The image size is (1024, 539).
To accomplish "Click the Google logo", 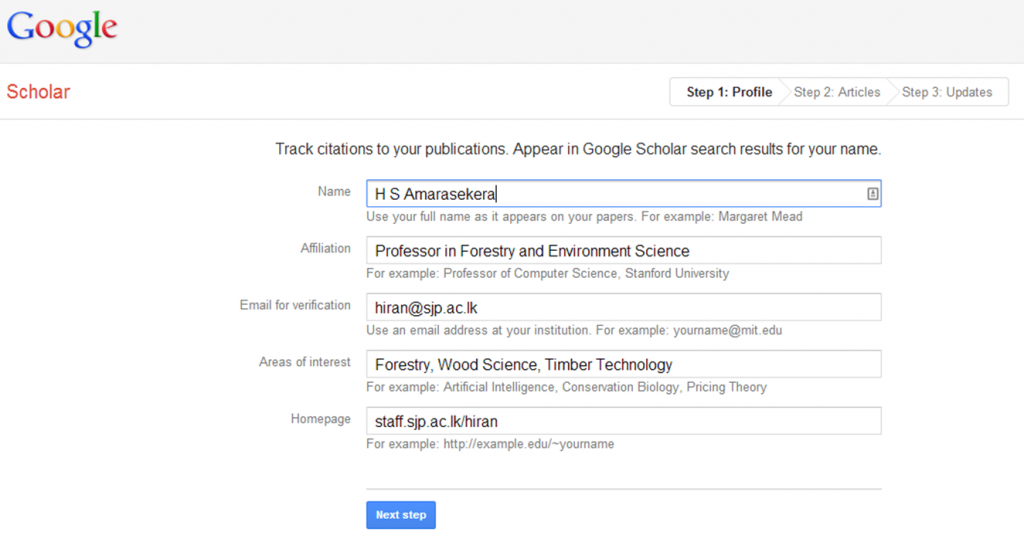I will pos(62,28).
